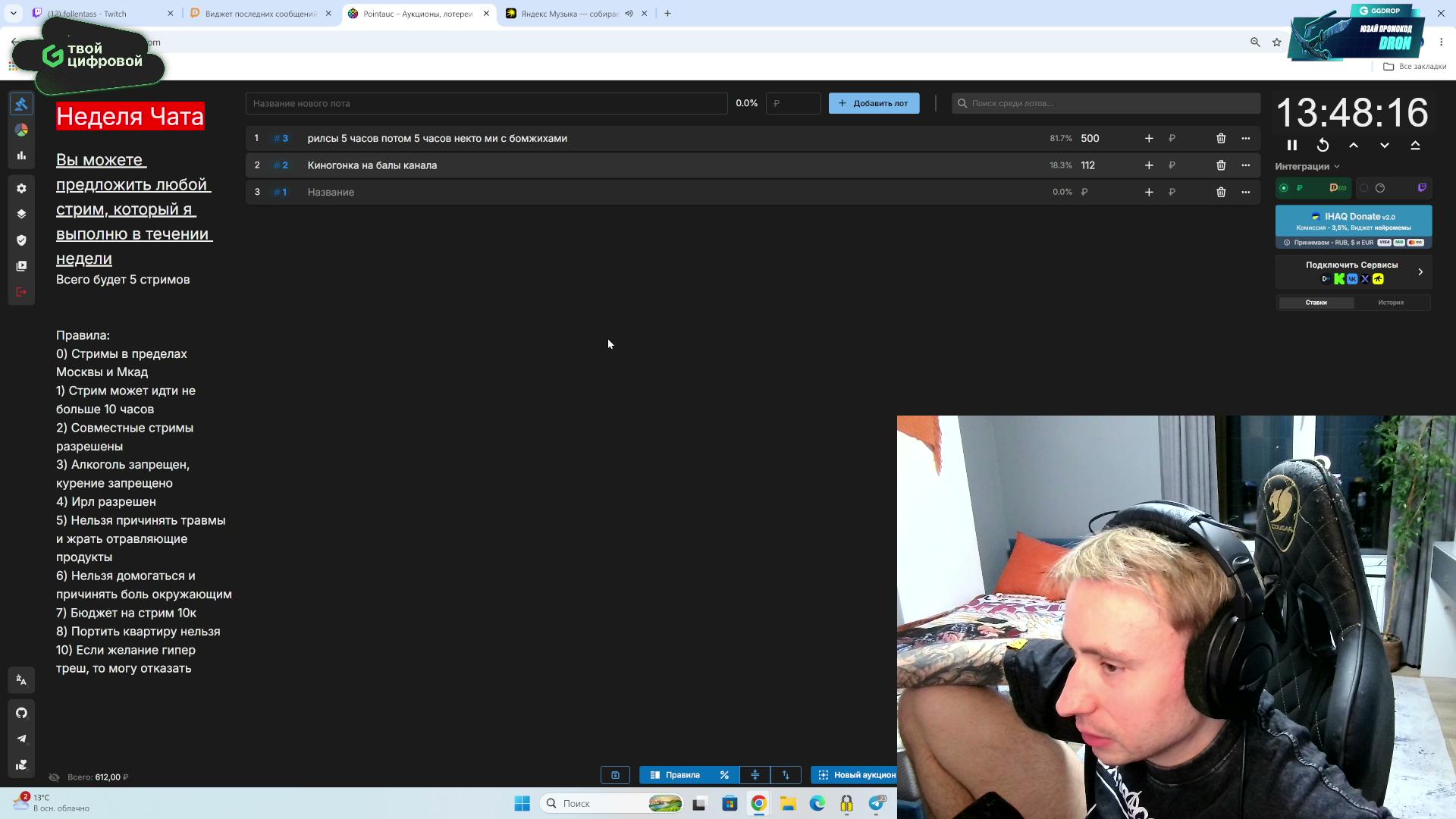Toggle compact lot view button
Screen dimensions: 1456x819
tap(755, 775)
